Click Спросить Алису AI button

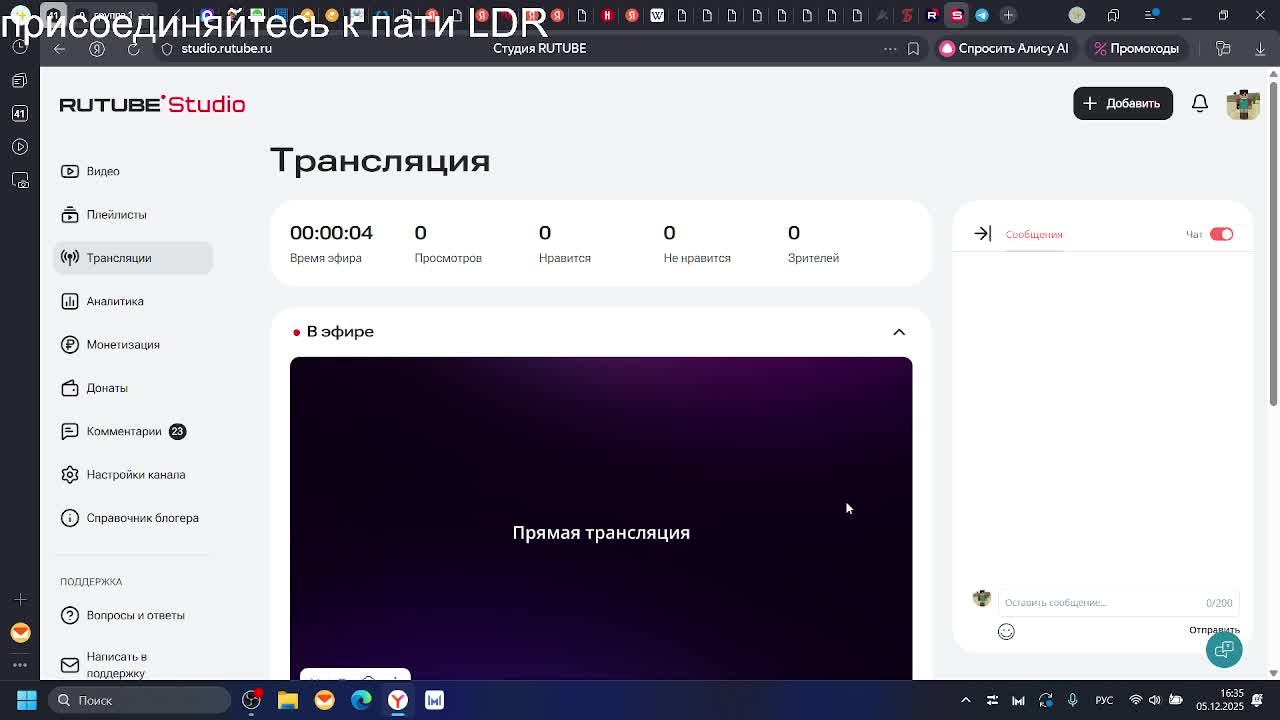[1004, 48]
